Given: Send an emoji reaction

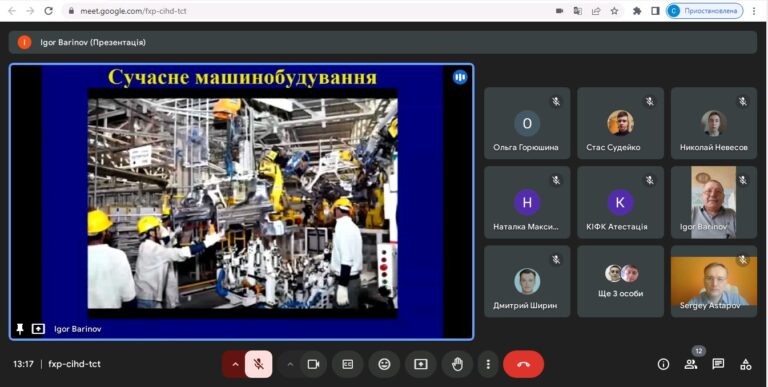Looking at the screenshot, I should pos(384,364).
